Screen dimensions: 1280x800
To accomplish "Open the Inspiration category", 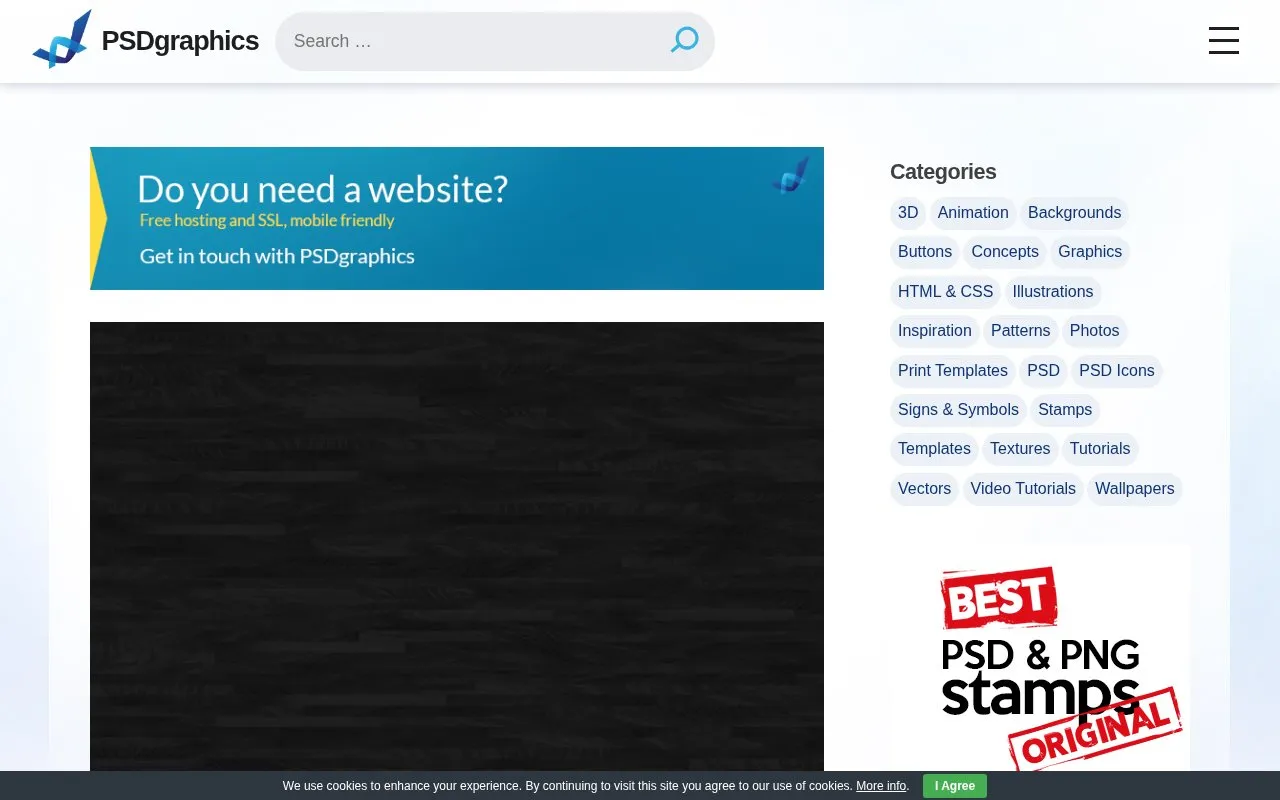I will click(935, 331).
